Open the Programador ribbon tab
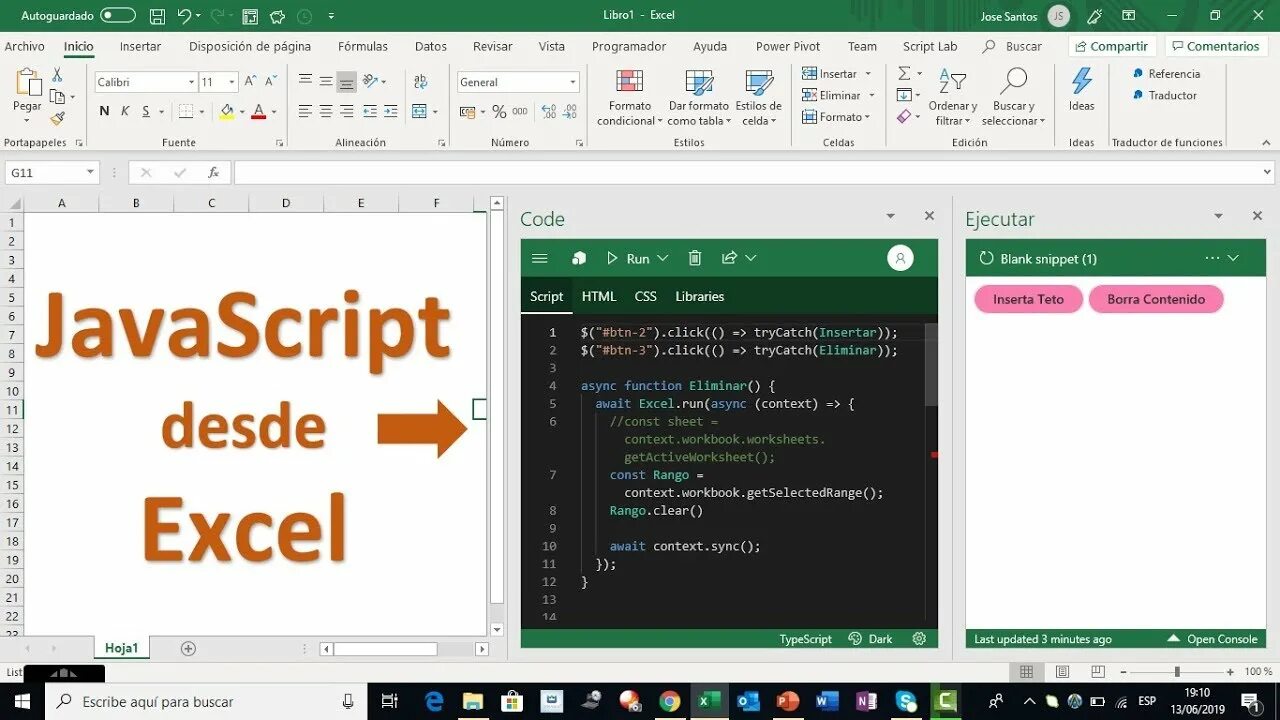This screenshot has width=1280, height=720. point(629,46)
